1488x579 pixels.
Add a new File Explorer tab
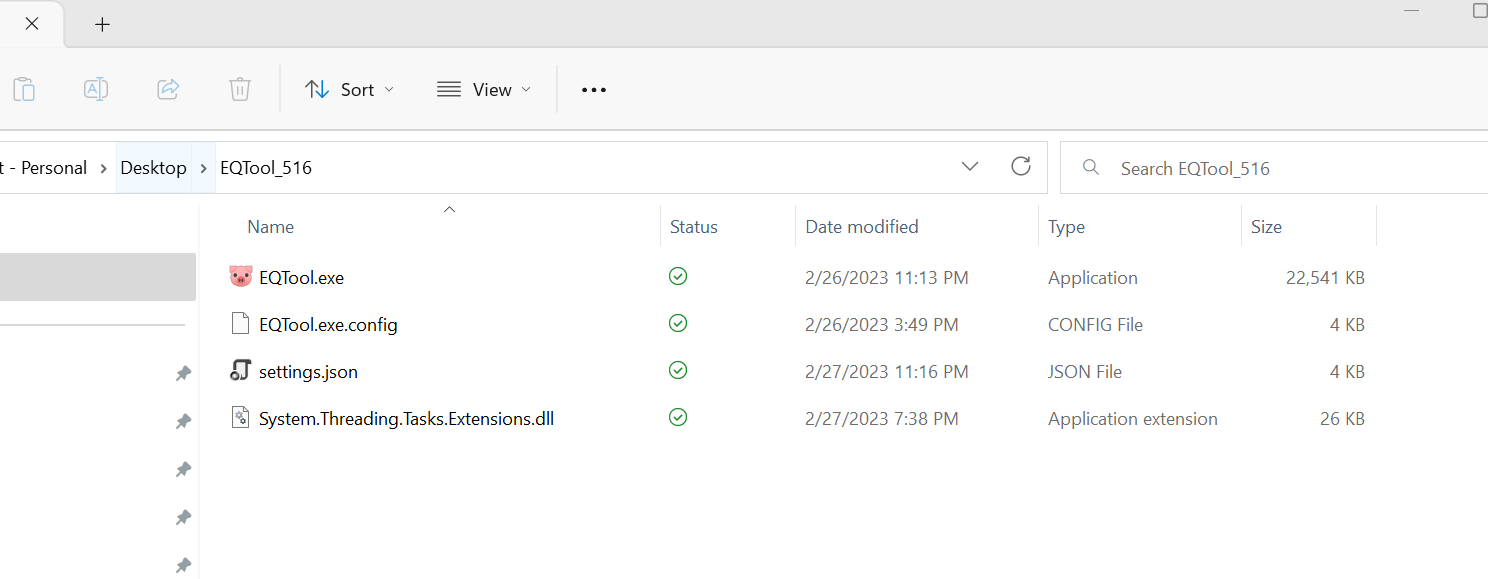[102, 24]
